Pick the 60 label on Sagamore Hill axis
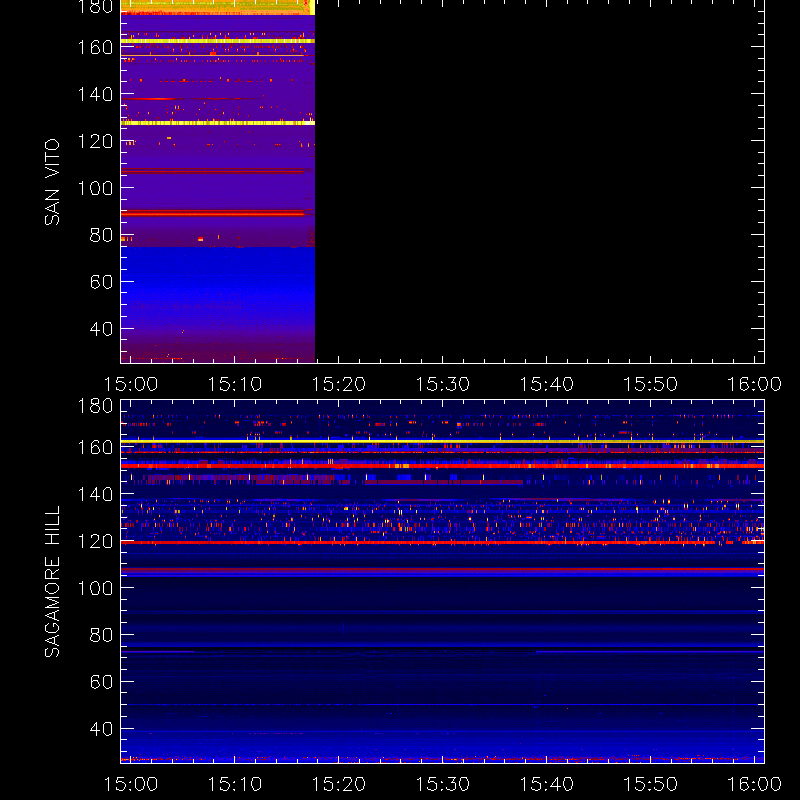 101,682
